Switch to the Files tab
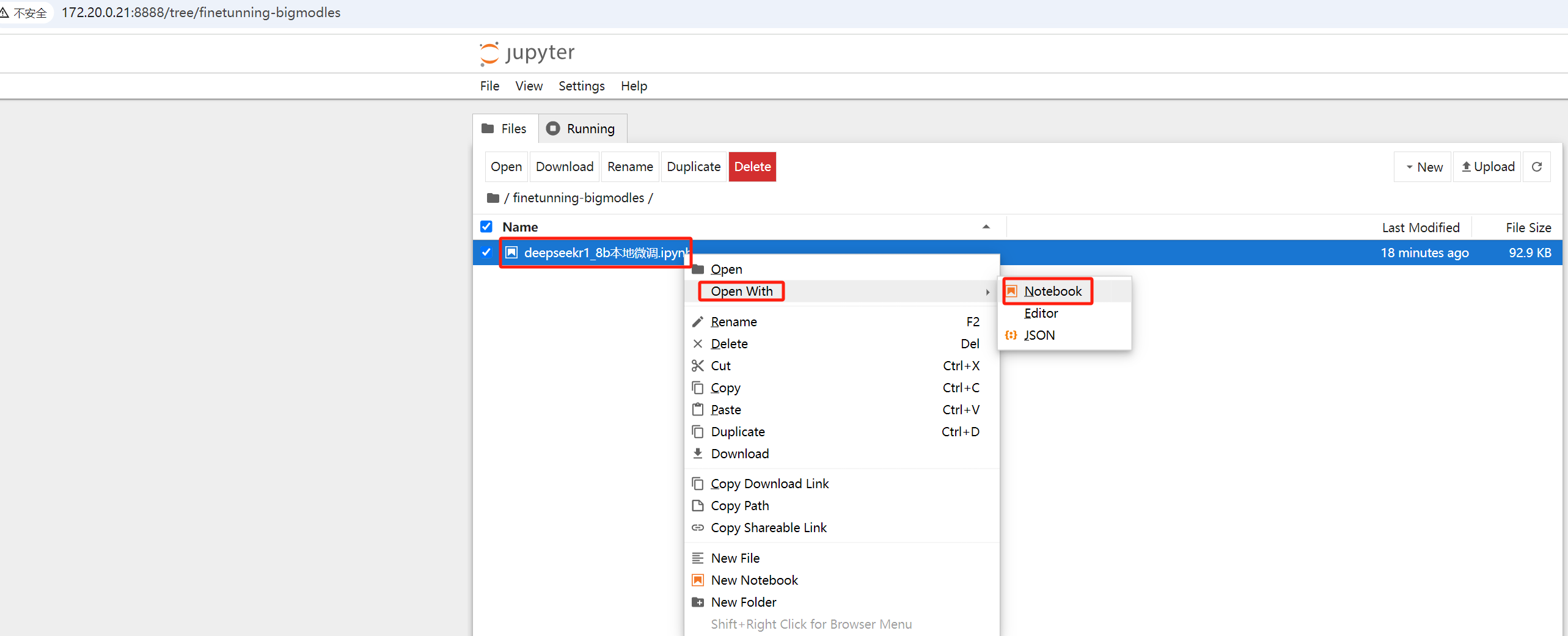Viewport: 1568px width, 636px height. (x=505, y=129)
